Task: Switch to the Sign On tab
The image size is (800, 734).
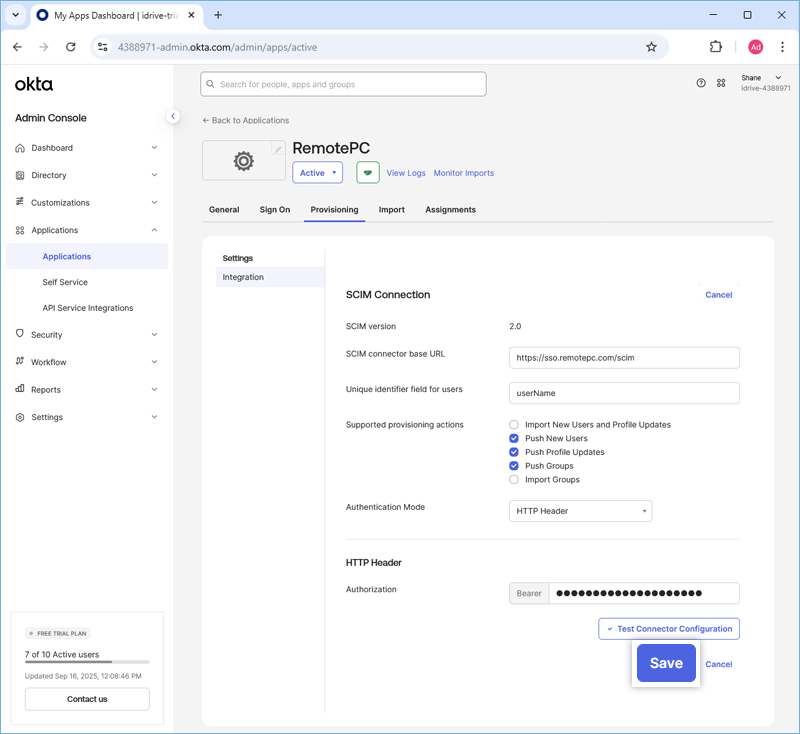Action: pos(275,210)
